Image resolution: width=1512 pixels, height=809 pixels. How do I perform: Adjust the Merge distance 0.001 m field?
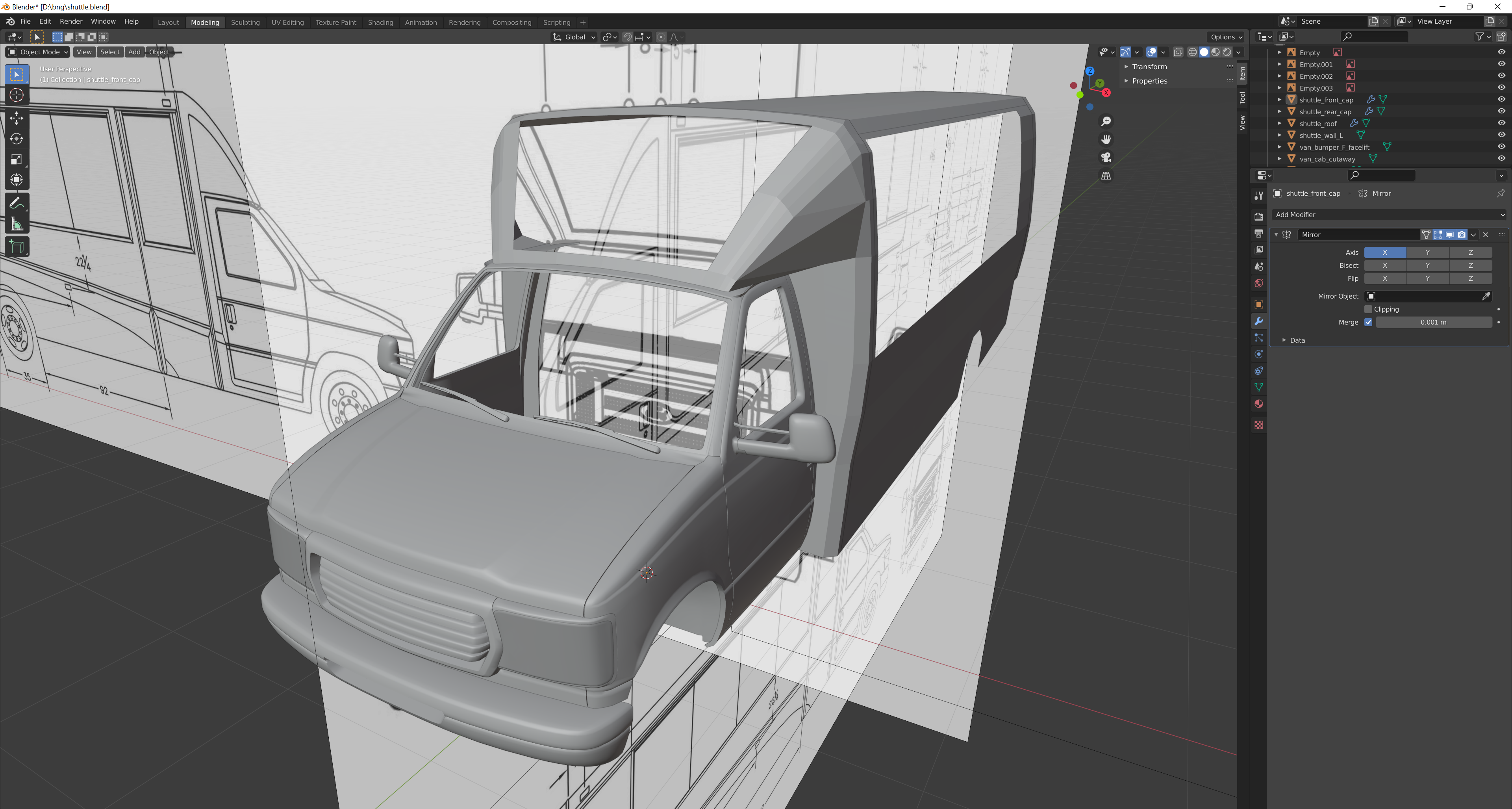click(1433, 322)
